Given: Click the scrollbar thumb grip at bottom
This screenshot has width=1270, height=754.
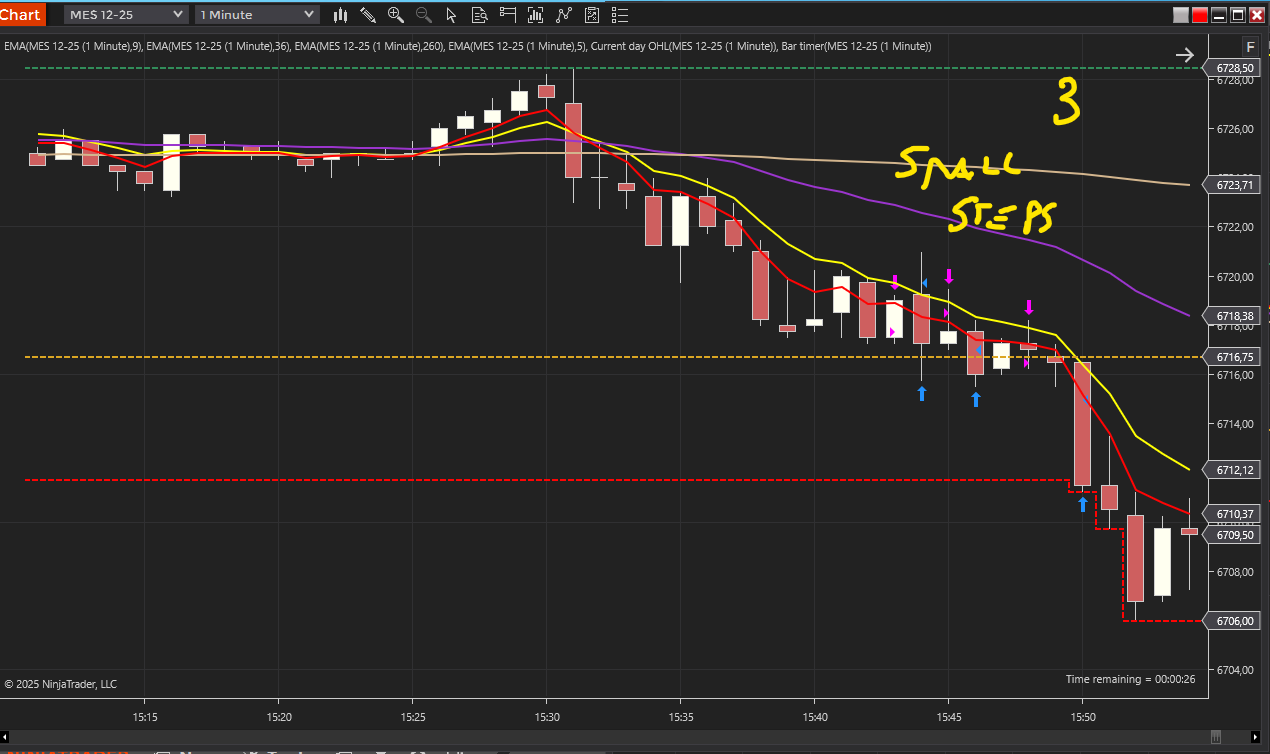Looking at the screenshot, I should click(1216, 737).
